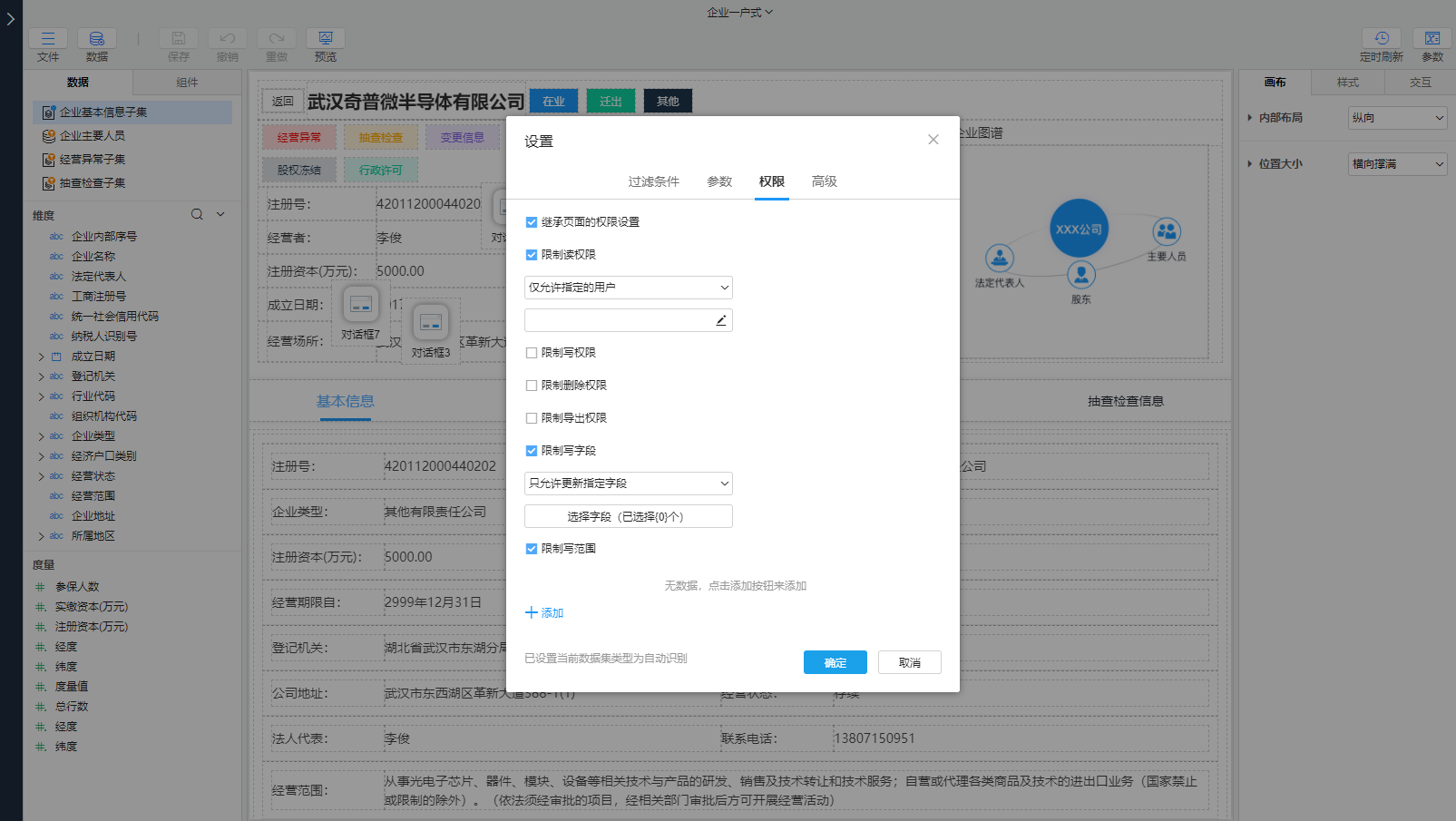Expand 内部布局 纵向 dropdown

click(x=1397, y=118)
